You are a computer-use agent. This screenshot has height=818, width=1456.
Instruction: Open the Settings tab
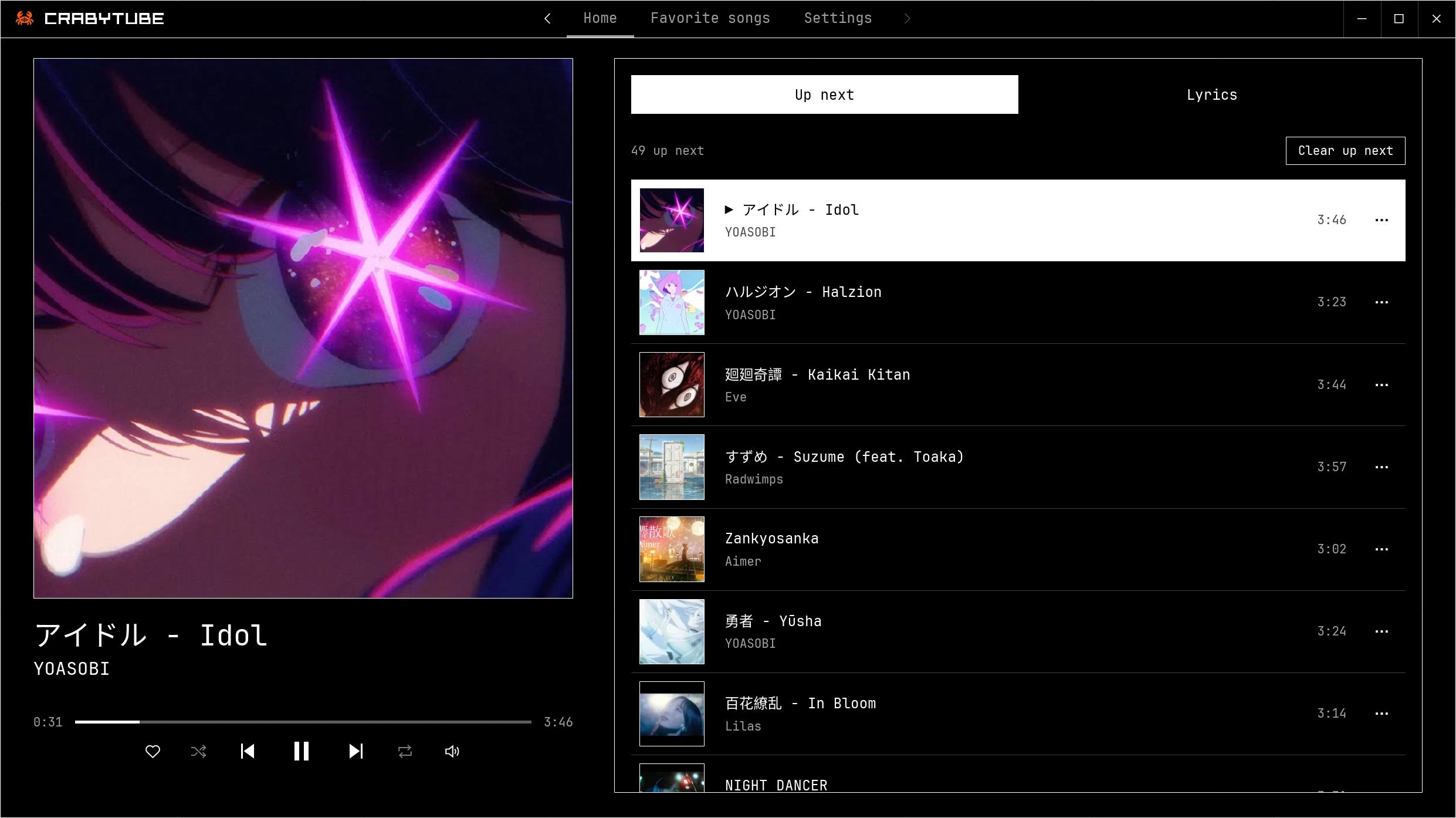(x=838, y=18)
